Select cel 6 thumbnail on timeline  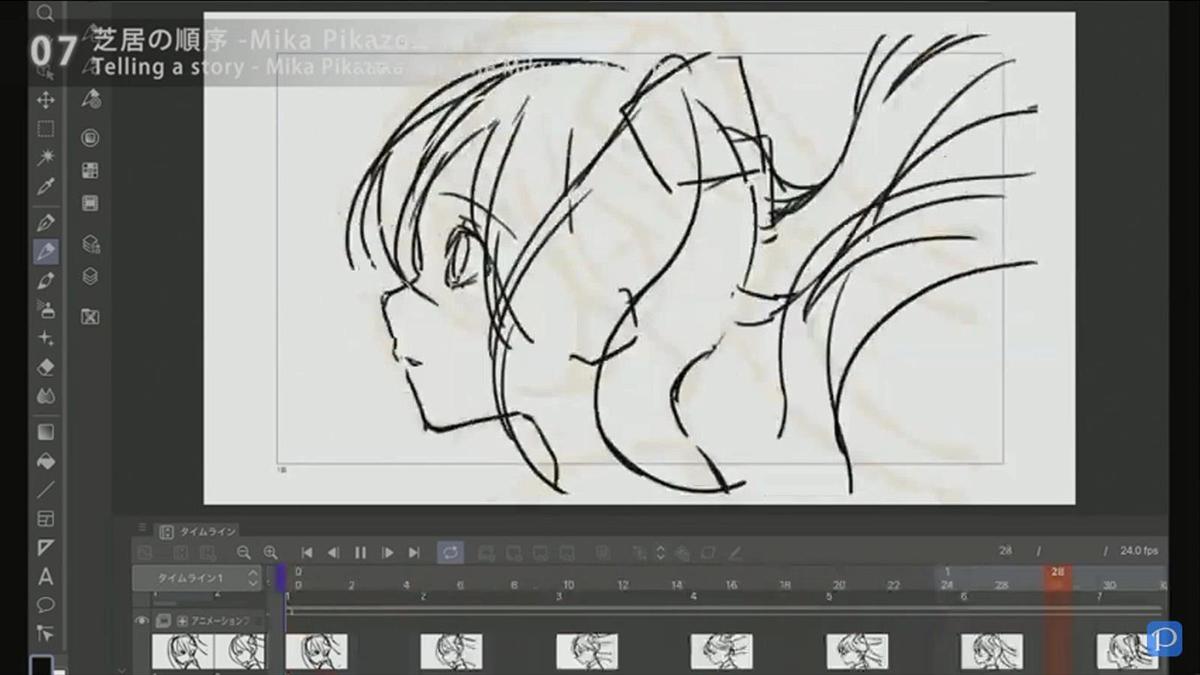(x=992, y=651)
